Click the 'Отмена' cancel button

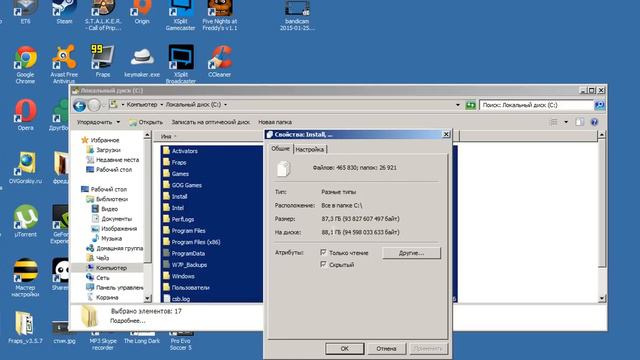coord(386,348)
